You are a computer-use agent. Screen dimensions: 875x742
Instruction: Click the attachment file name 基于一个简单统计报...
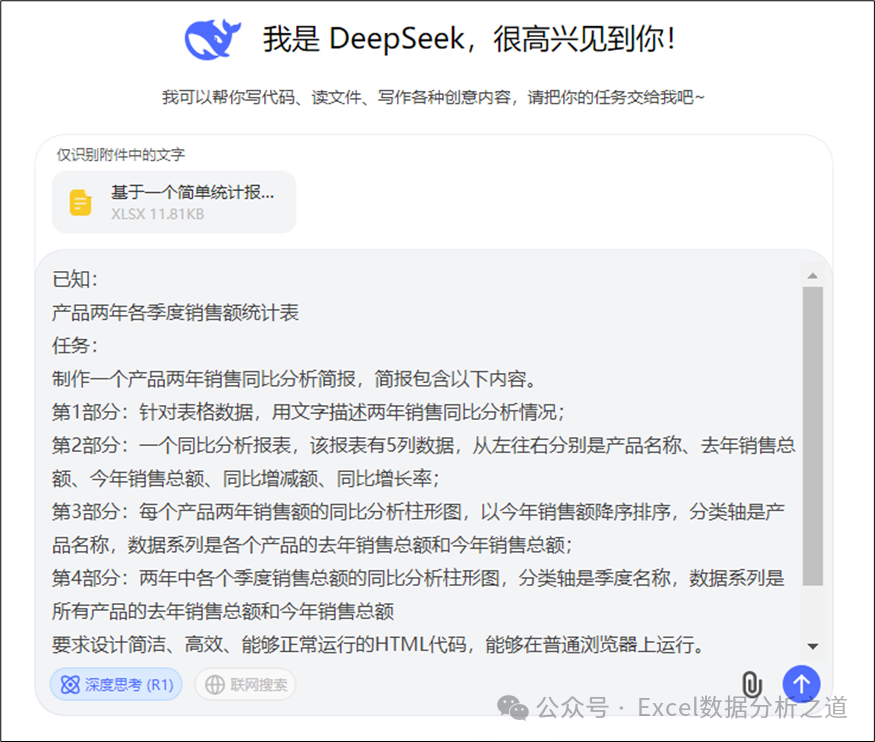[x=193, y=192]
